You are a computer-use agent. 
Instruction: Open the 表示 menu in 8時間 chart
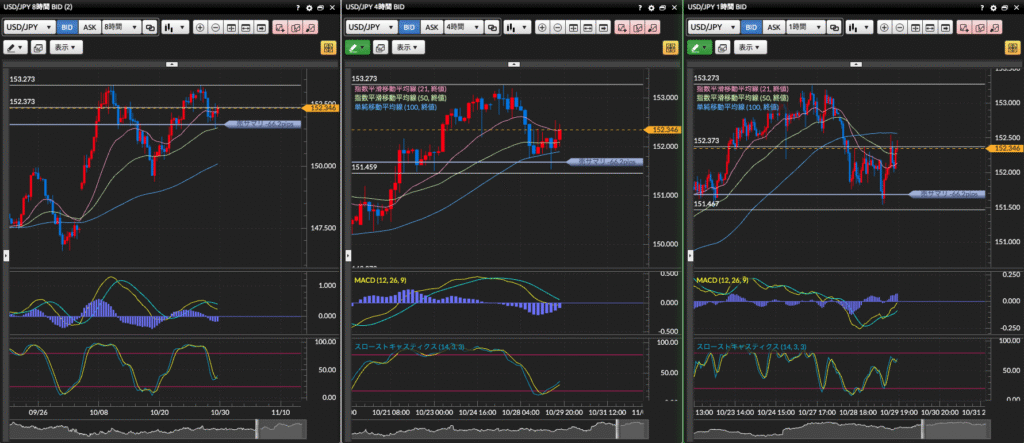pos(66,47)
